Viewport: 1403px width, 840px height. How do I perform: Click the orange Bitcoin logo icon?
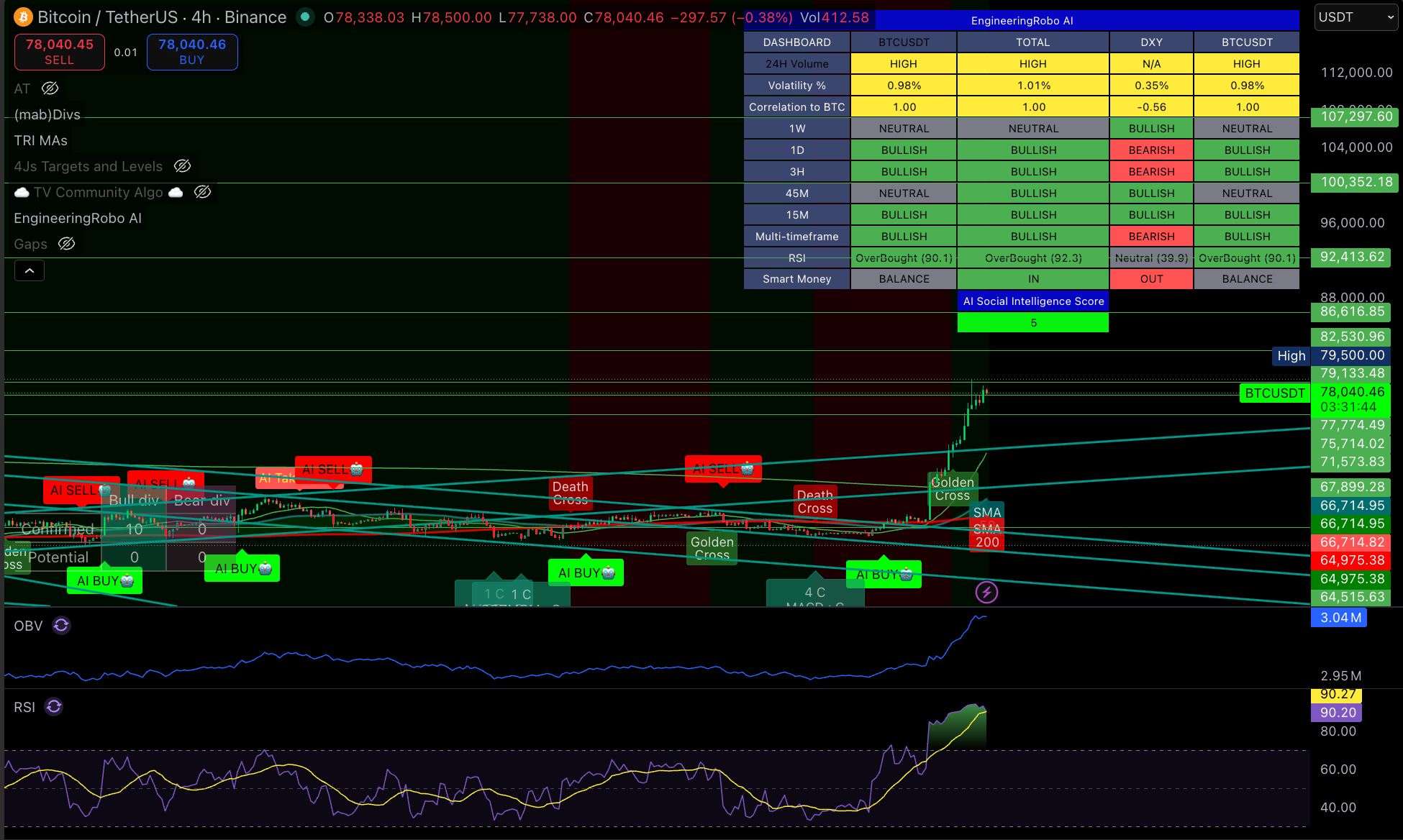(23, 17)
